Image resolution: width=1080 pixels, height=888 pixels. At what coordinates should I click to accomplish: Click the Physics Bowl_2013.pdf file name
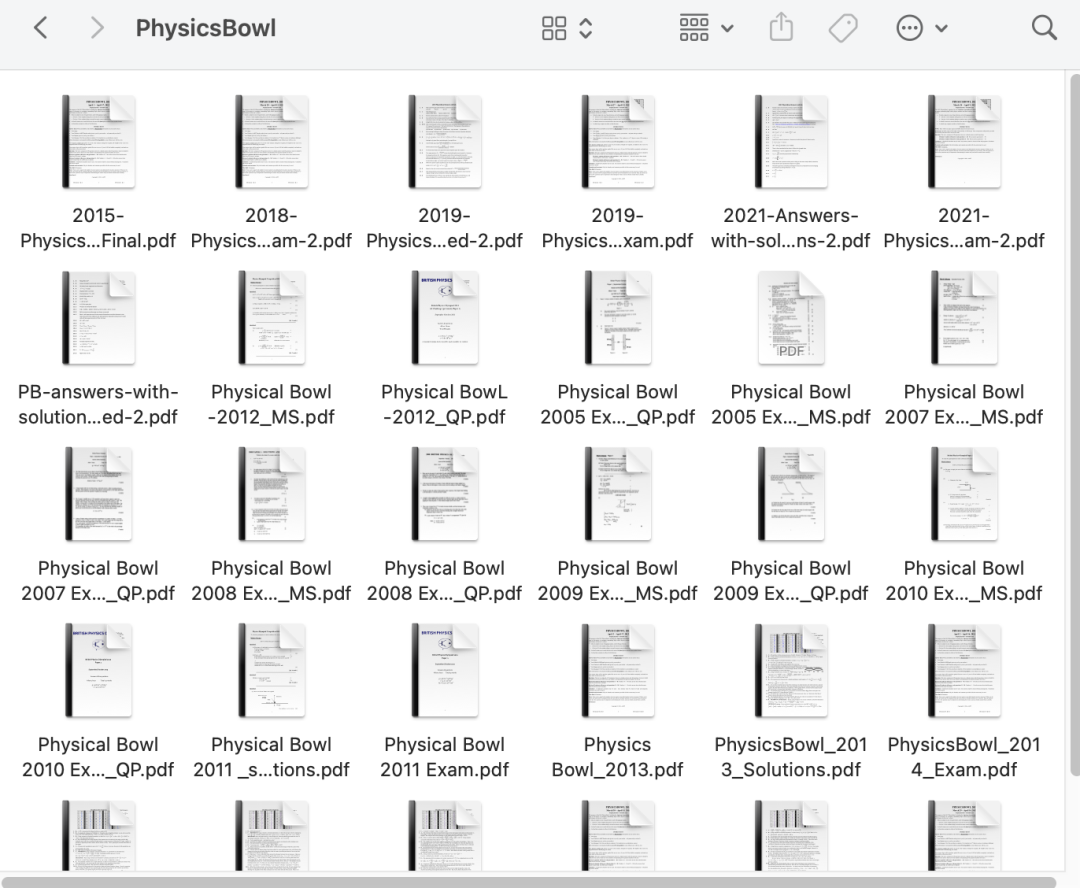(617, 757)
